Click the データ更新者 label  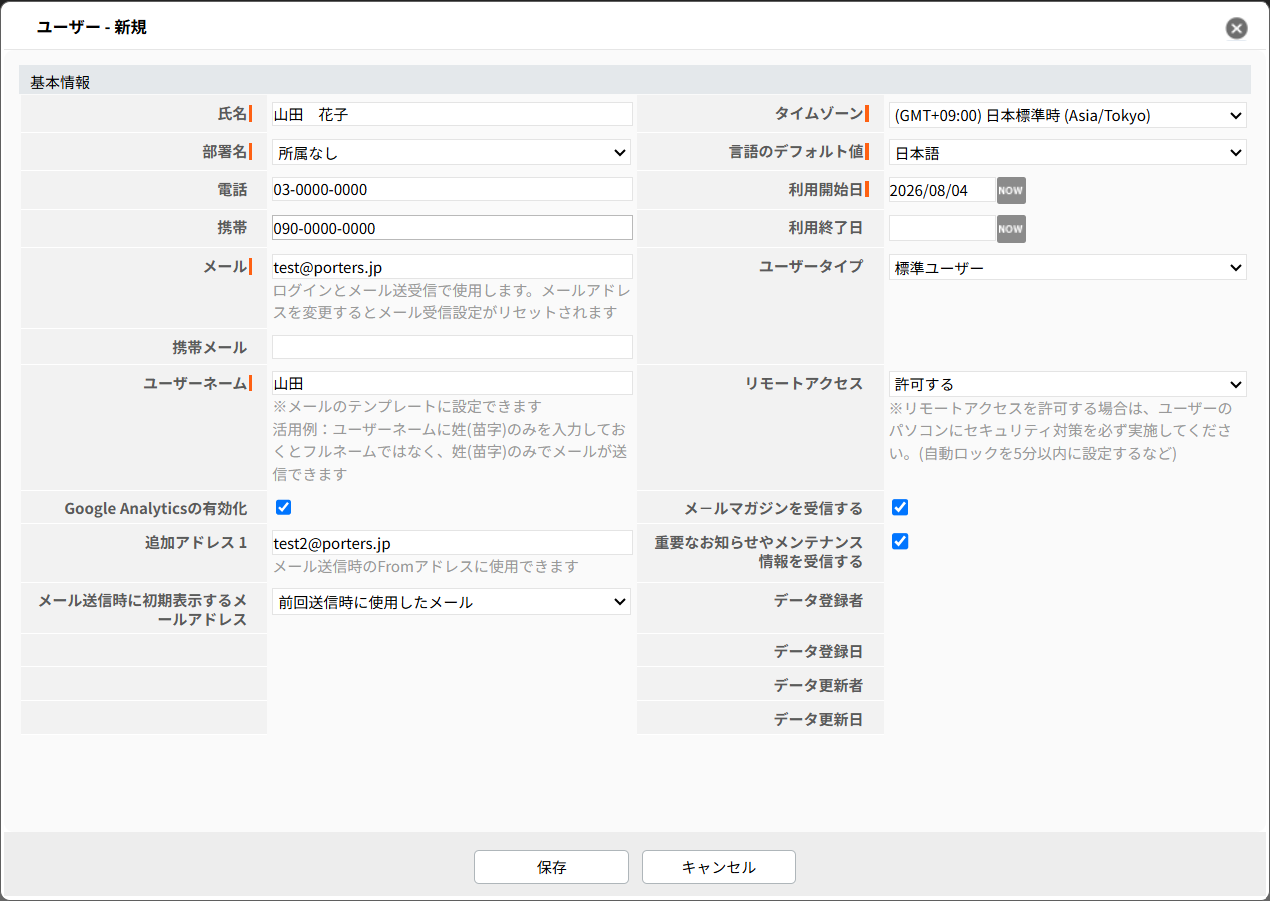[818, 685]
